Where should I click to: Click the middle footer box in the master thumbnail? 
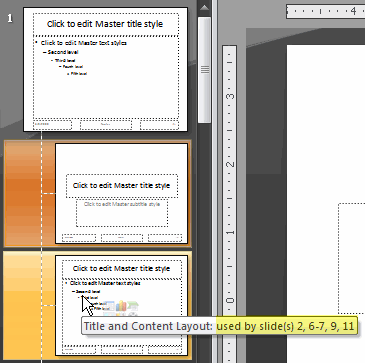click(106, 125)
